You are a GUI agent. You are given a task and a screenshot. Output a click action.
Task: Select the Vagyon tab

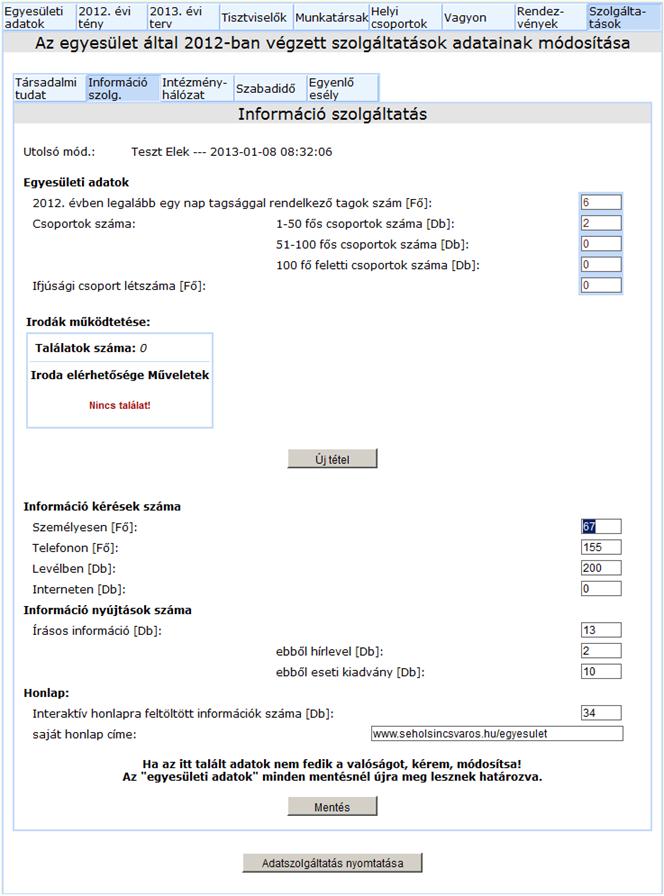point(478,17)
